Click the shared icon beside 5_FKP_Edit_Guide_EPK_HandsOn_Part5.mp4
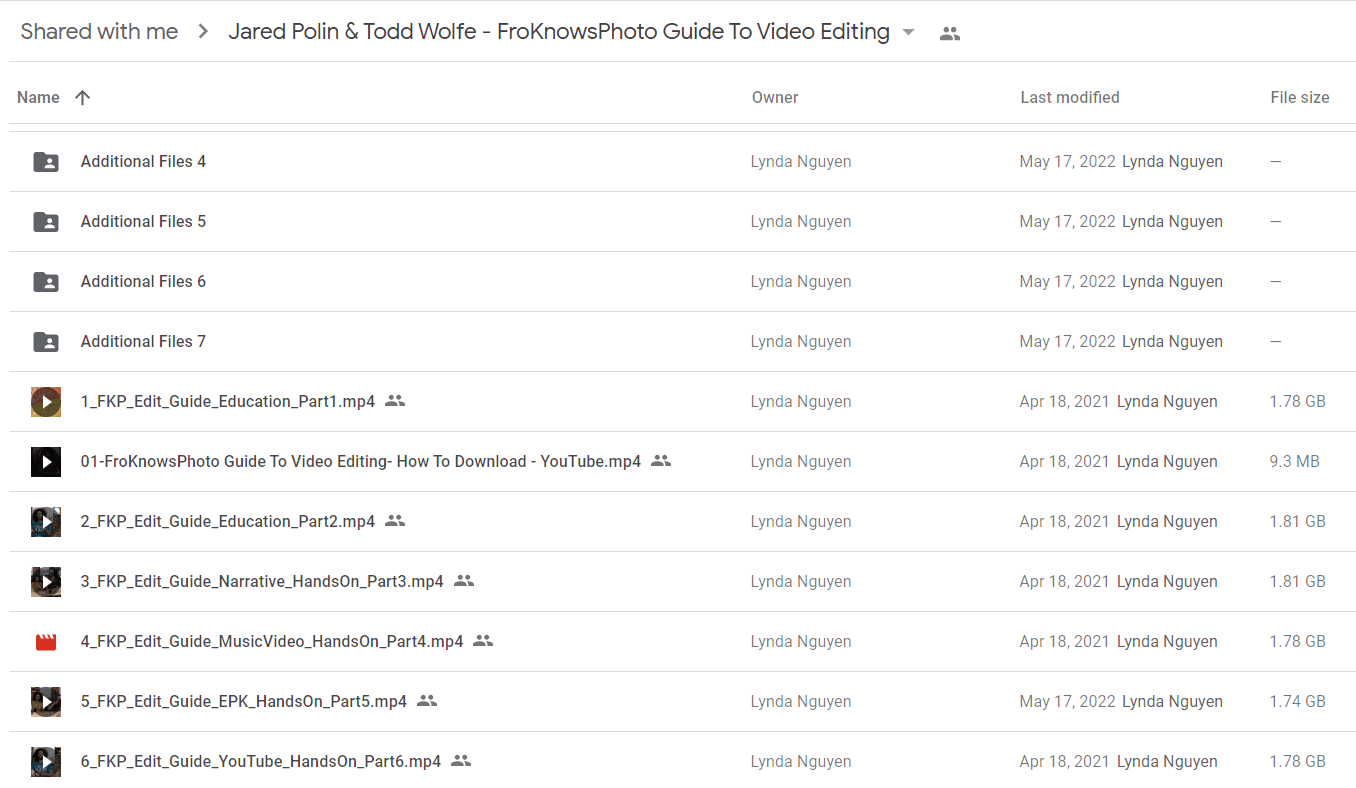Screen dimensions: 1356x788 point(427,701)
